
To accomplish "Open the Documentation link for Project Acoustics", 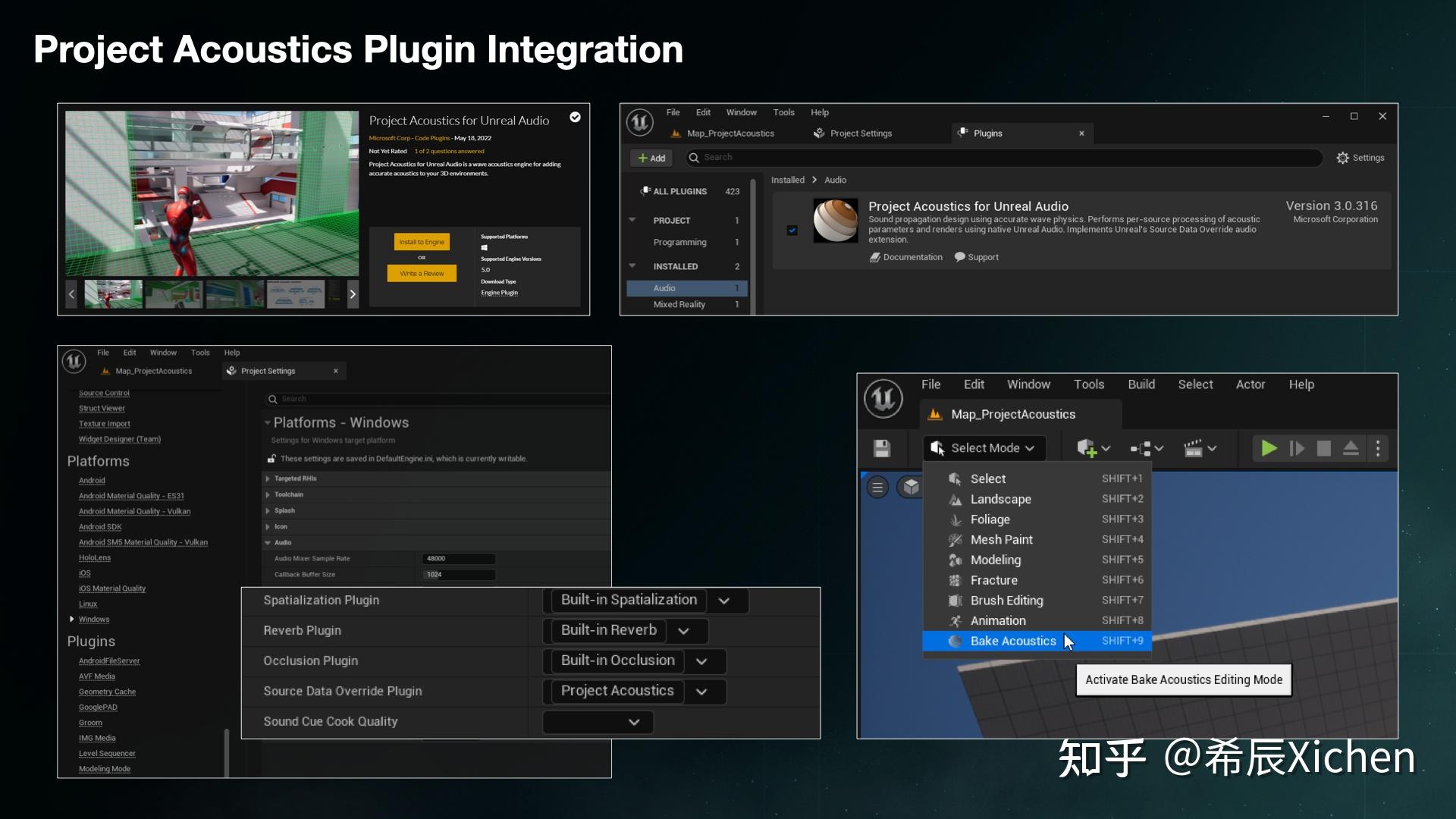I will pyautogui.click(x=905, y=257).
